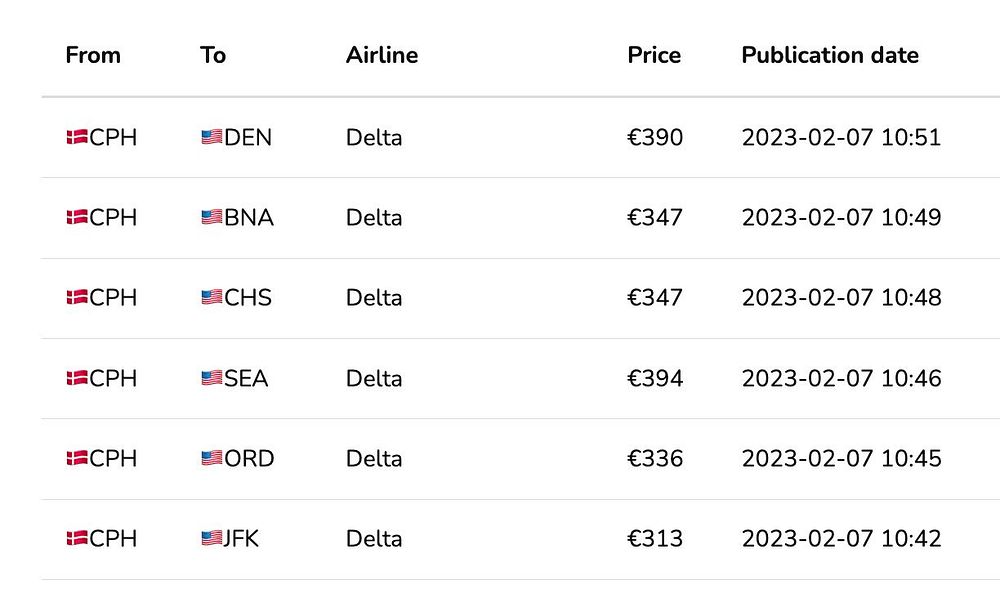Open the DEN destination code
Image resolution: width=1000 pixels, height=598 pixels.
248,137
